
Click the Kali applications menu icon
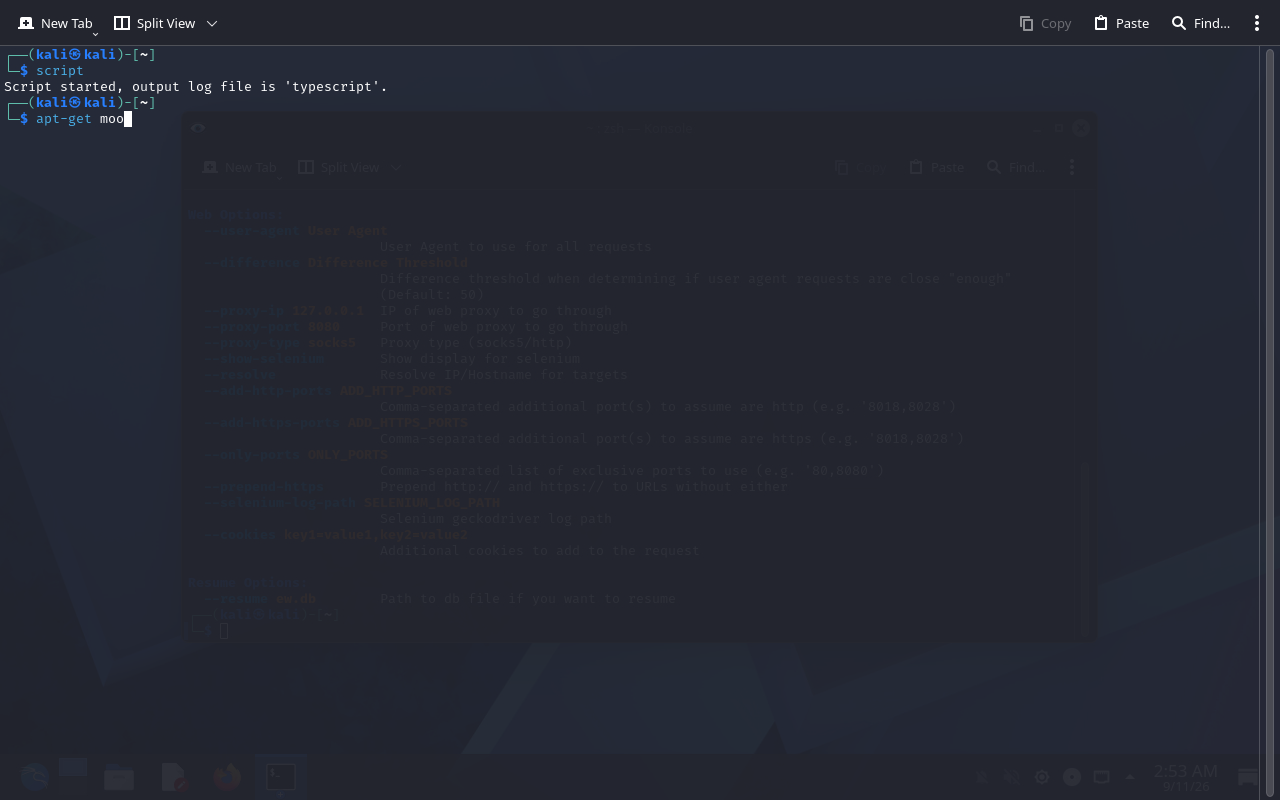click(x=34, y=777)
